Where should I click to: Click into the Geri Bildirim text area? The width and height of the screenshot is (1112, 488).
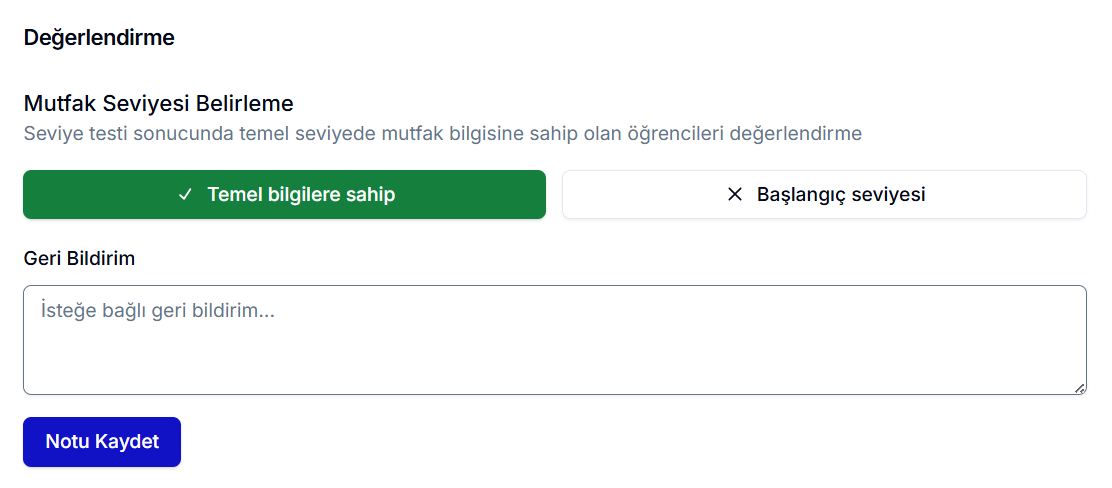554,340
